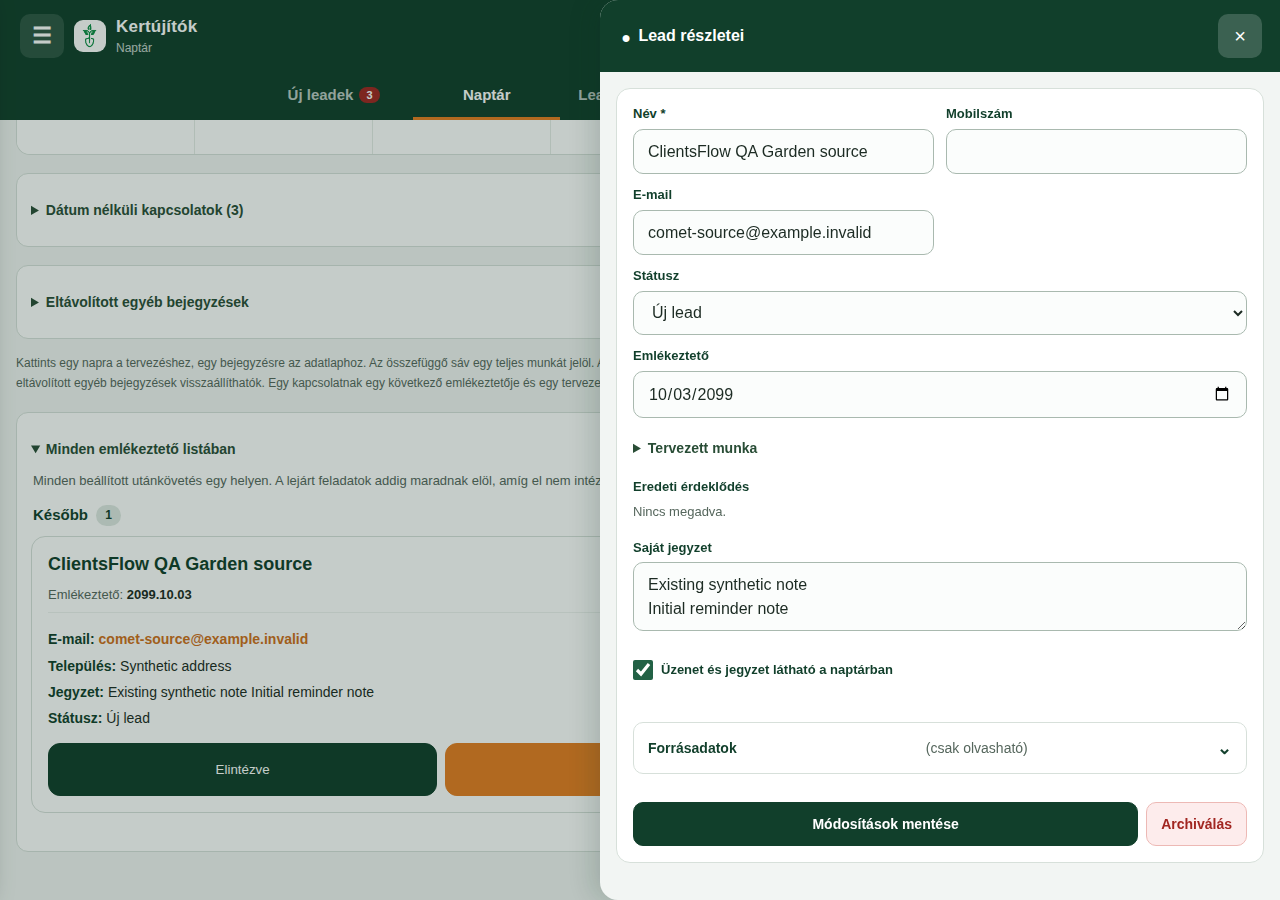This screenshot has width=1280, height=900.
Task: Click the Archiválás button
Action: 1196,824
